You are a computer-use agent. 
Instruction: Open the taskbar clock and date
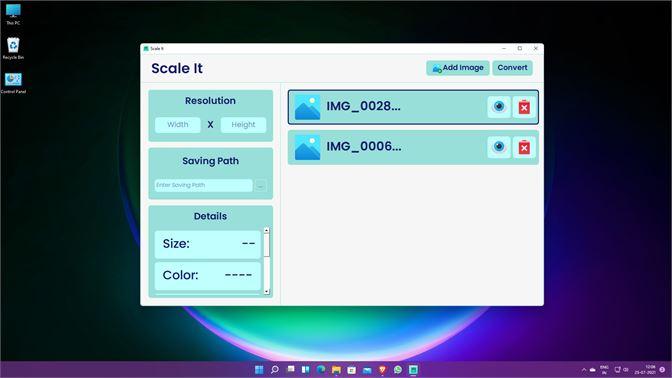click(645, 370)
